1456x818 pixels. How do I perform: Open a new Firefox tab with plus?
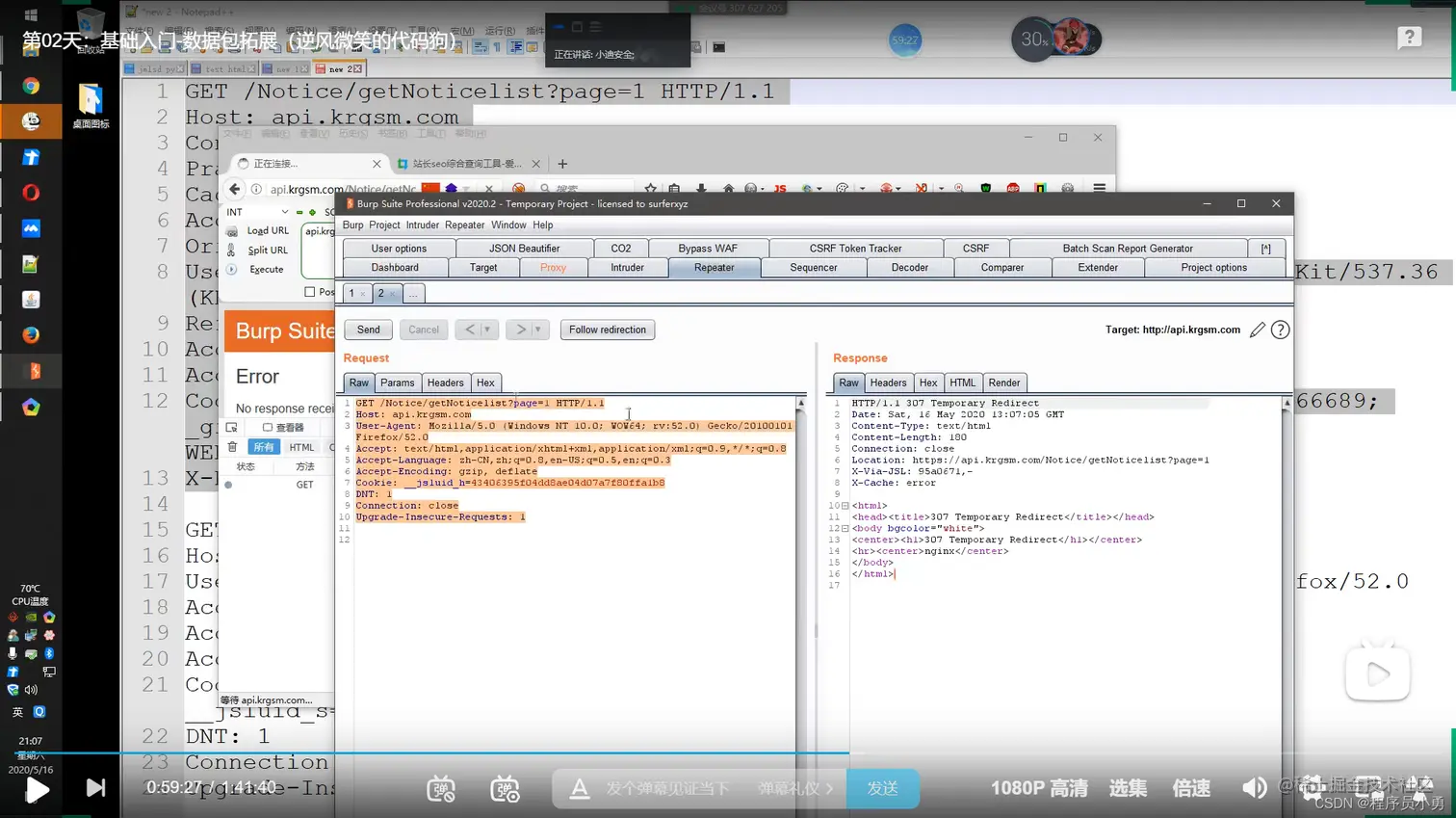tap(562, 164)
